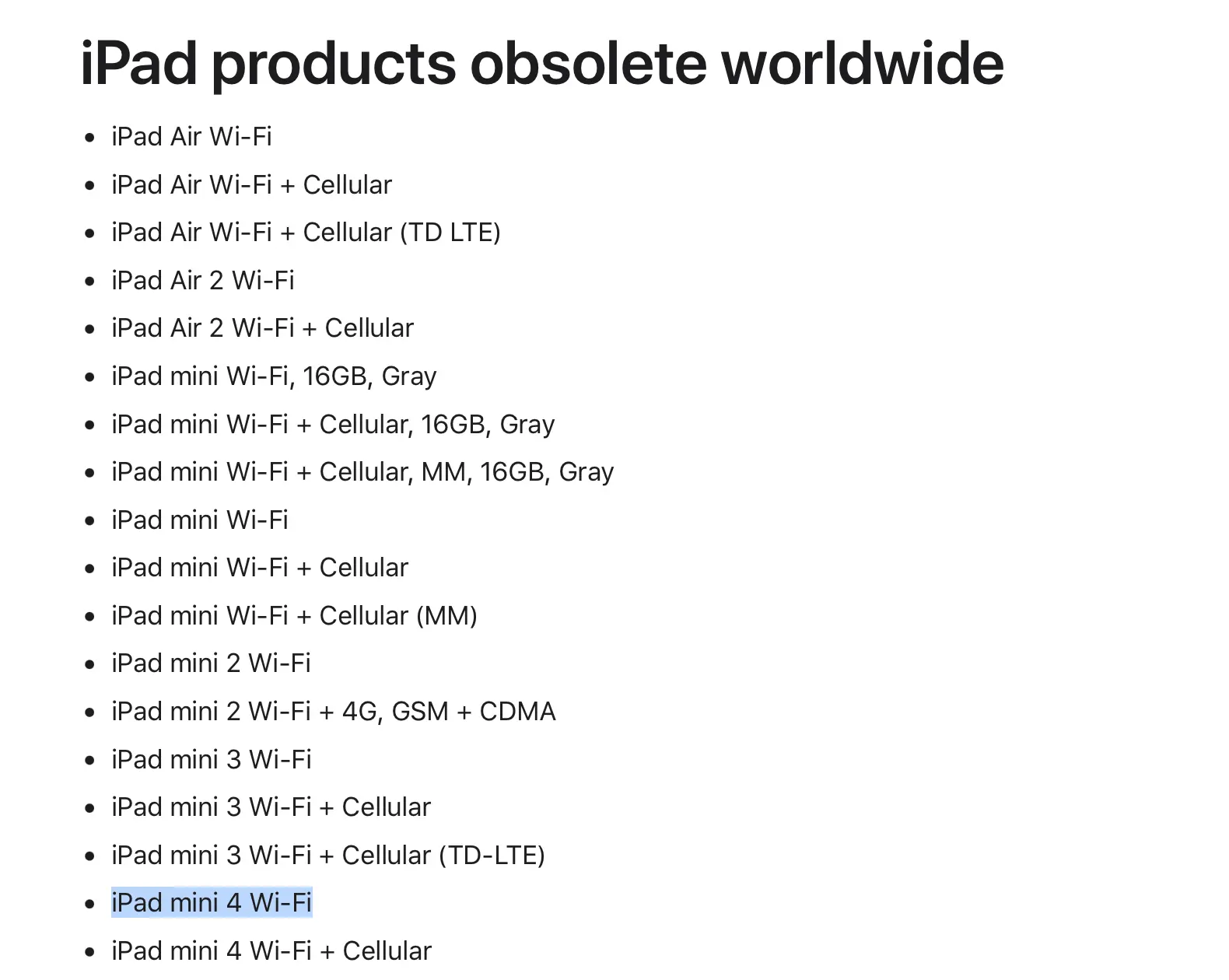Click 'iPad mini Wi-Fi + Cellular, 16GB, Gray'
1229x980 pixels.
tap(333, 425)
